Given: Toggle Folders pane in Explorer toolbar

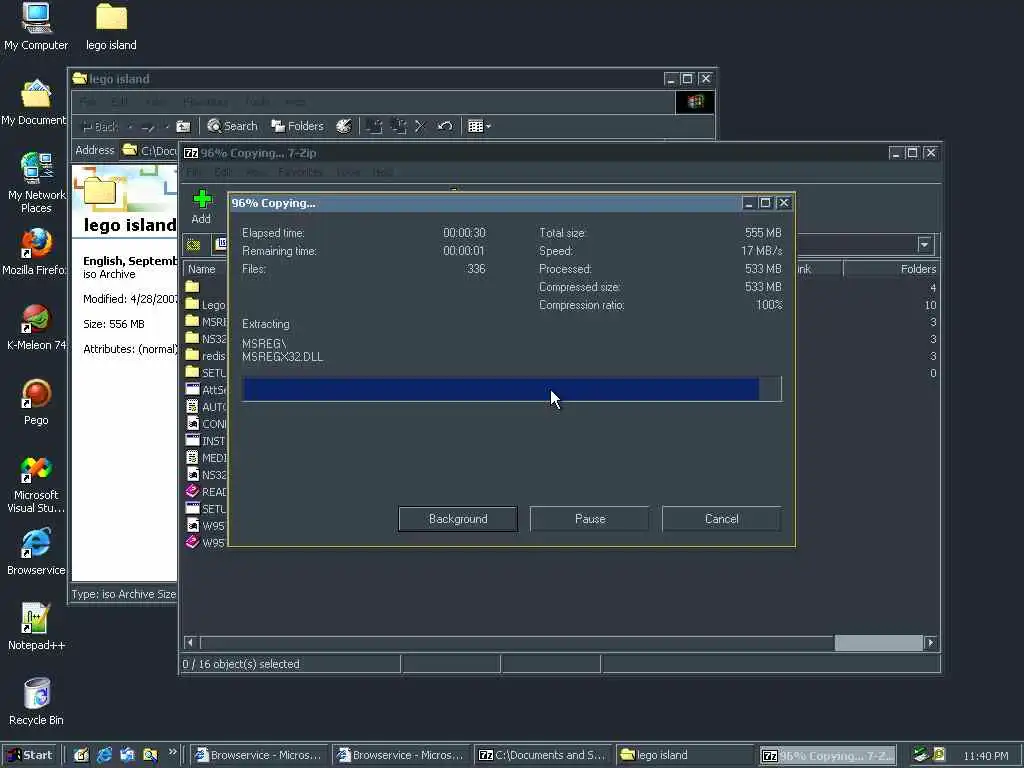Looking at the screenshot, I should 298,126.
